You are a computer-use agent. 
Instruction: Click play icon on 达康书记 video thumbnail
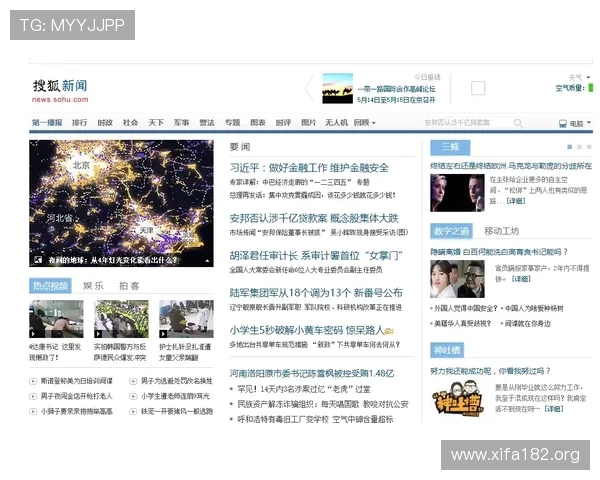33,334
